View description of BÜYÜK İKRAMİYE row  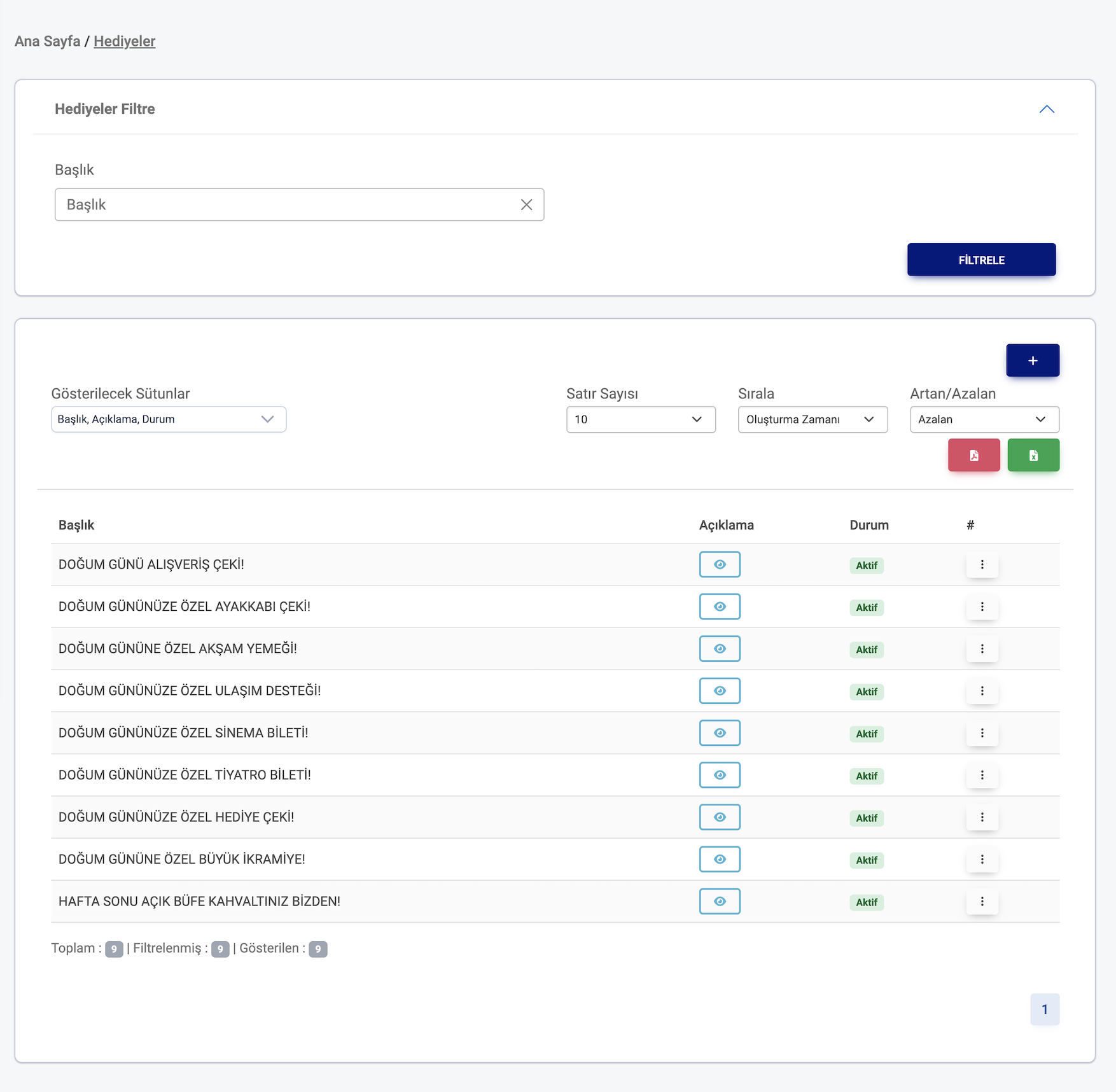720,859
